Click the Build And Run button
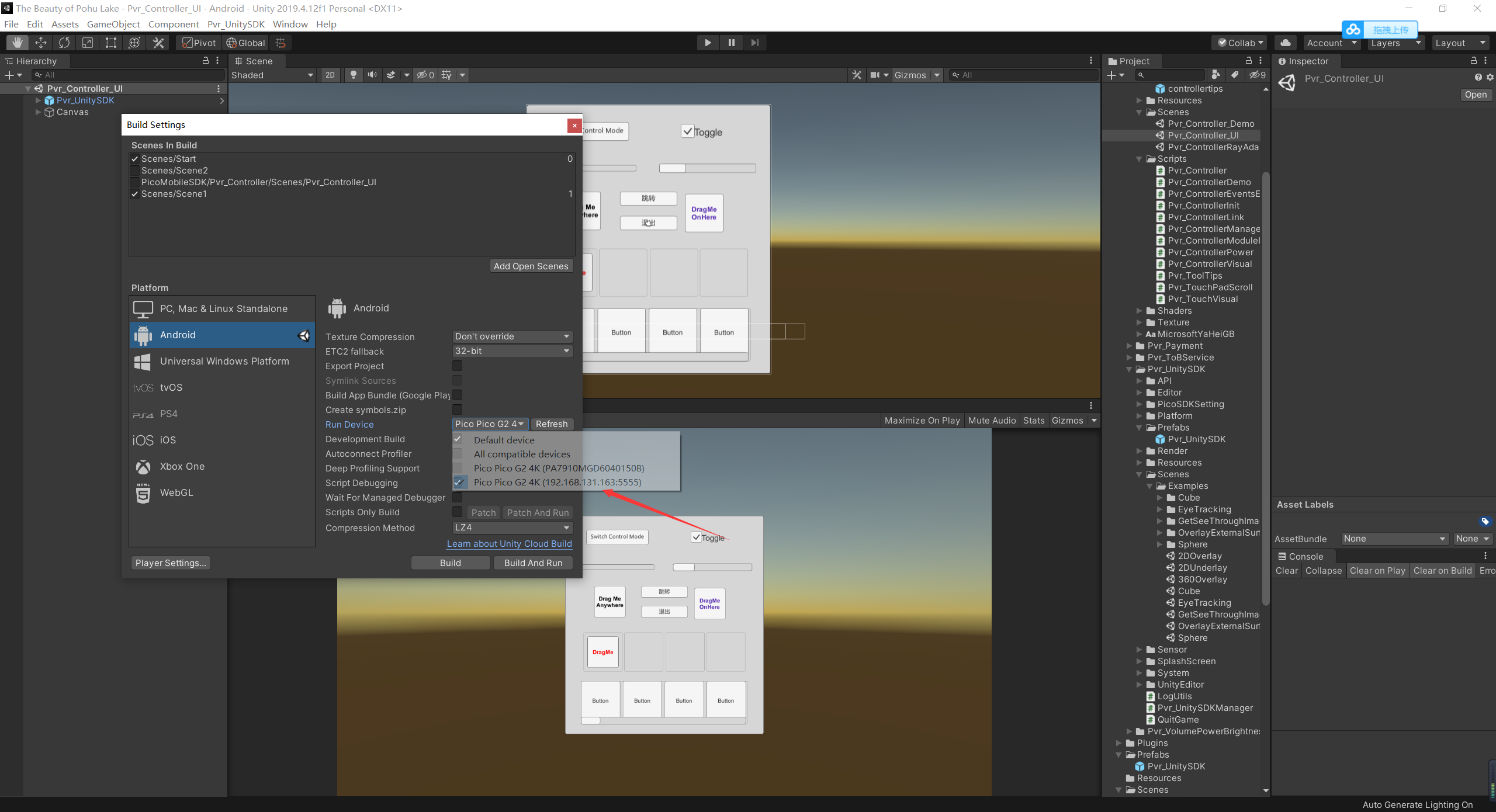 [x=532, y=563]
